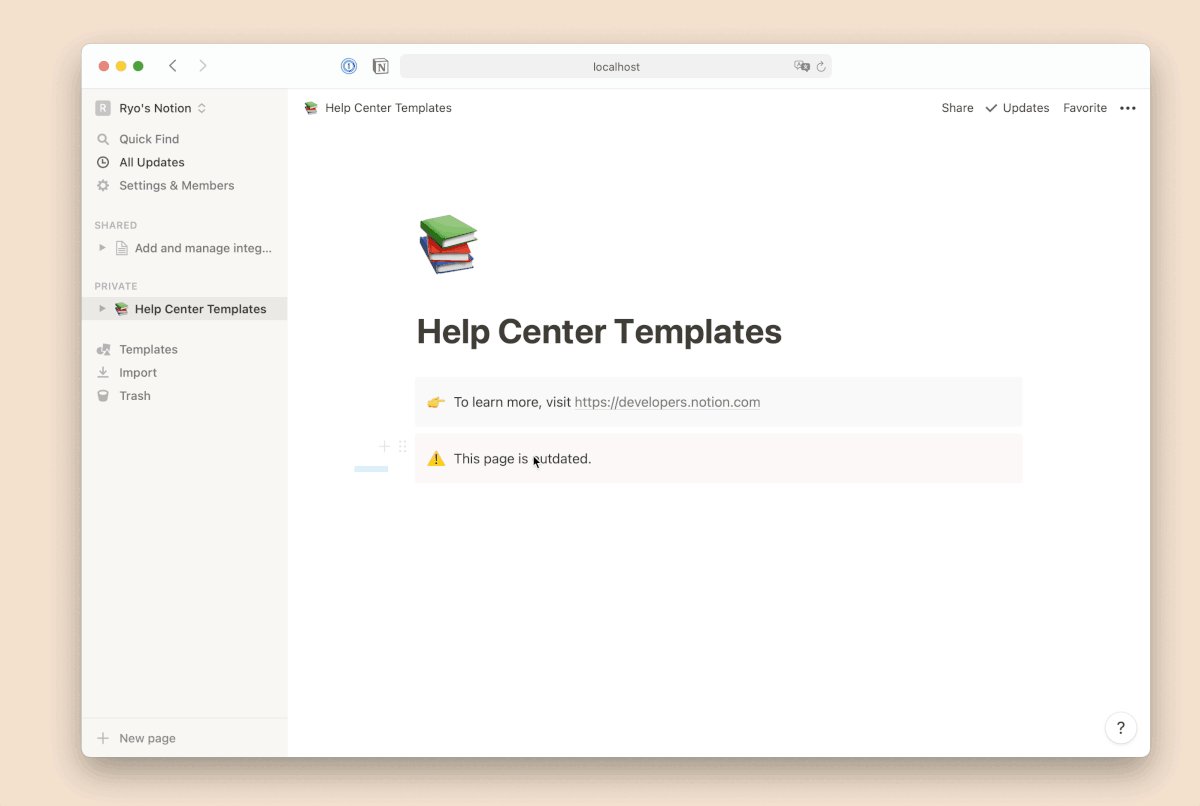Click the Share button
The image size is (1200, 806).
click(x=957, y=108)
